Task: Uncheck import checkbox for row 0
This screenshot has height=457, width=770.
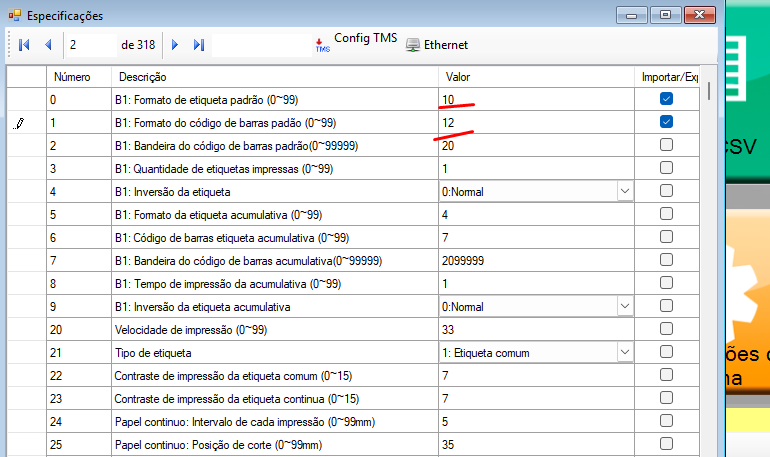Action: [x=666, y=99]
